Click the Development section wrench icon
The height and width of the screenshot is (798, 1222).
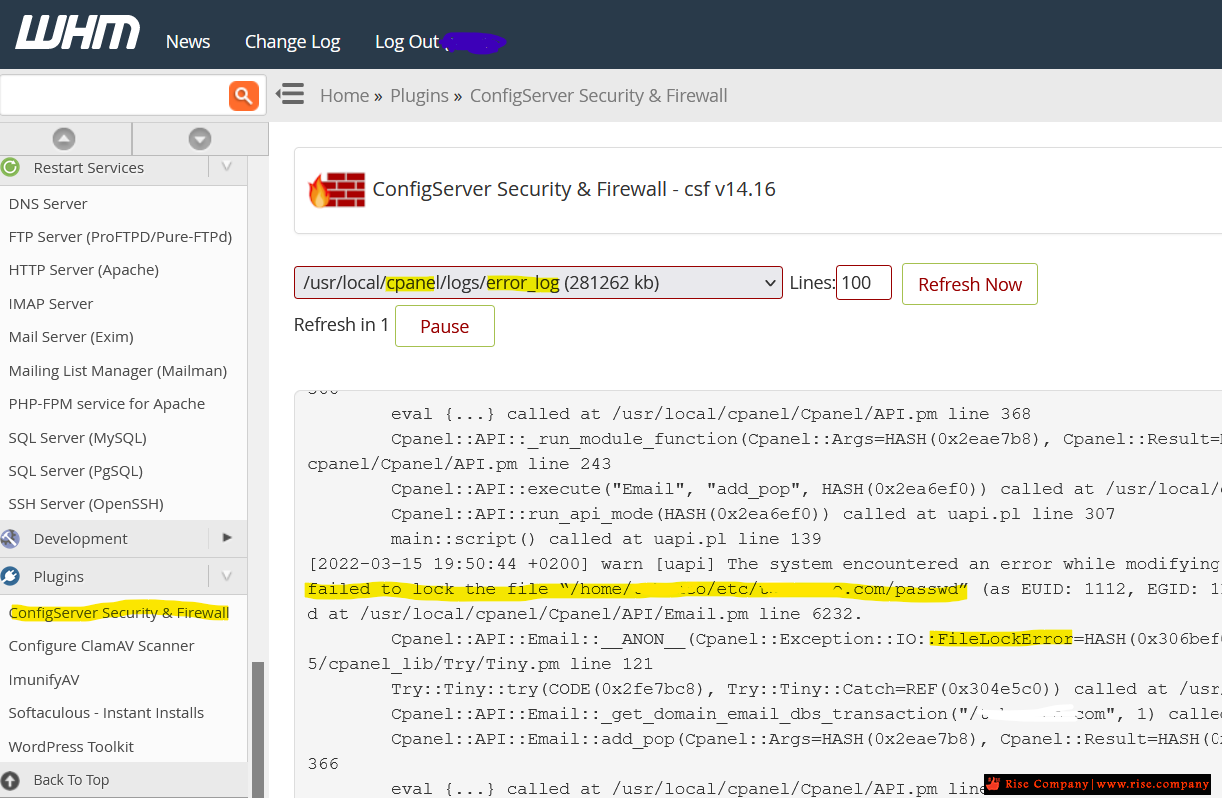[10, 539]
